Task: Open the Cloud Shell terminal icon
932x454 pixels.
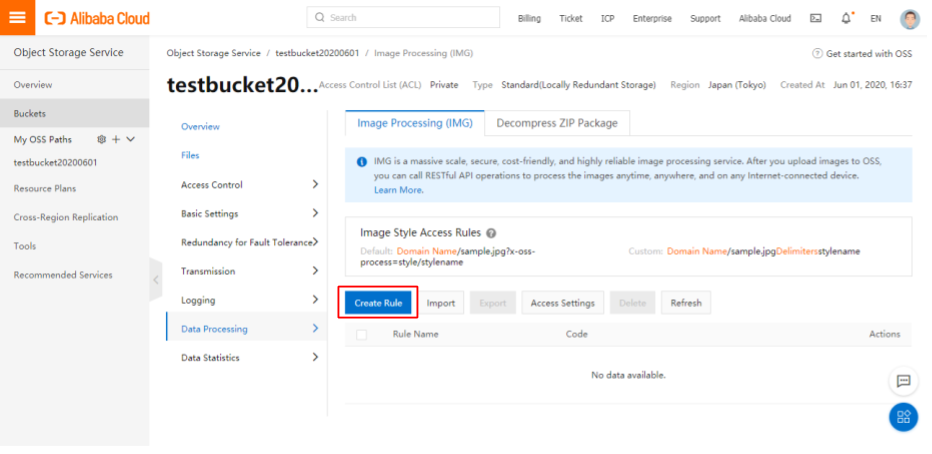Action: point(816,18)
